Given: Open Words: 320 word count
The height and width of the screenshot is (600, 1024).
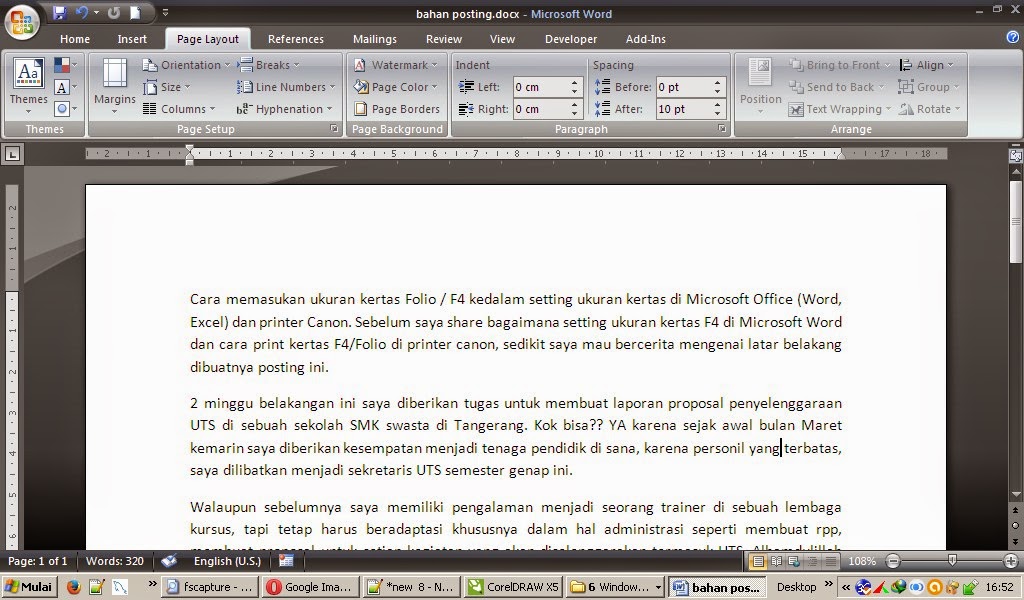Looking at the screenshot, I should point(114,561).
